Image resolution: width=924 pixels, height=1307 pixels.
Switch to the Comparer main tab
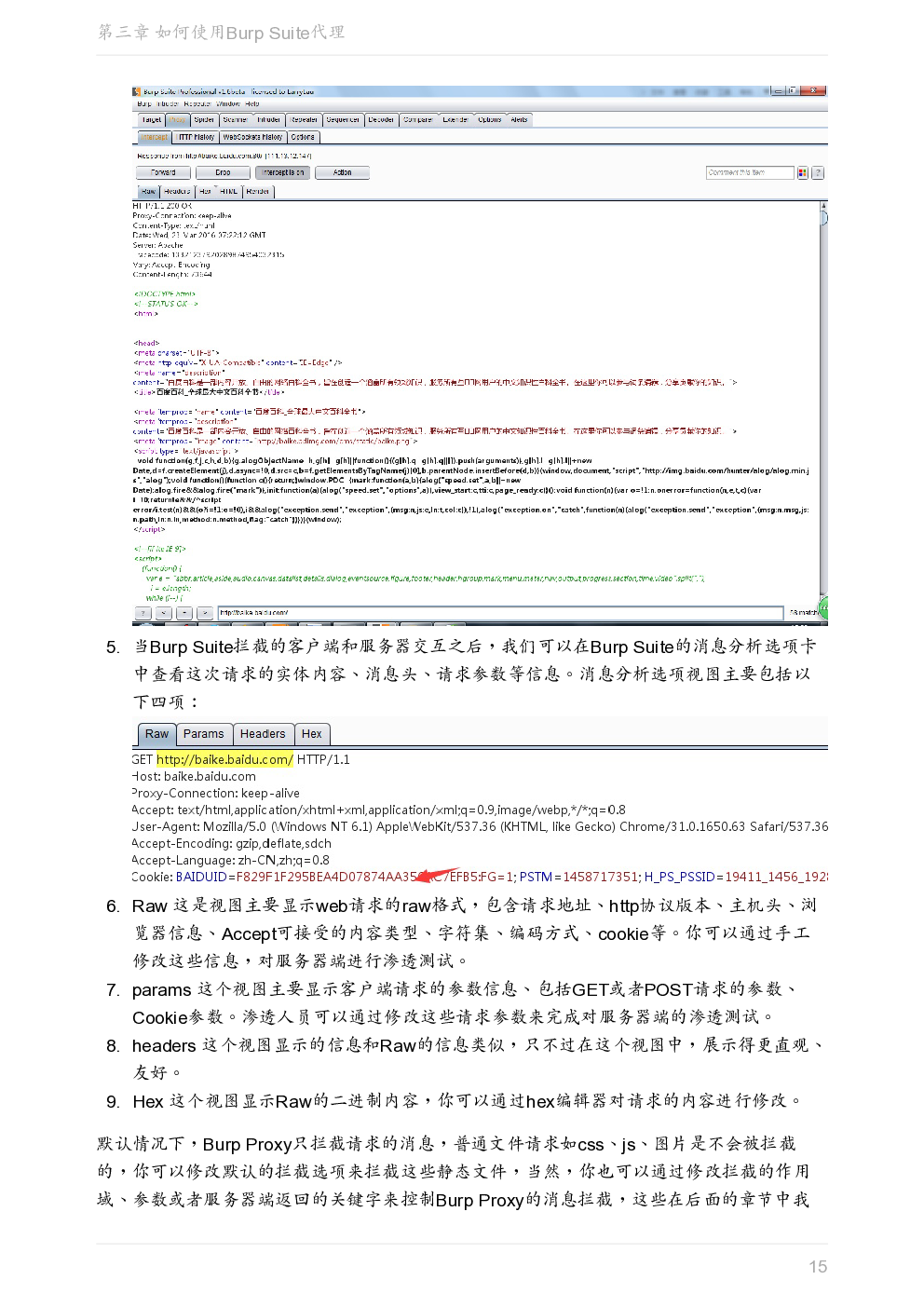click(x=418, y=120)
